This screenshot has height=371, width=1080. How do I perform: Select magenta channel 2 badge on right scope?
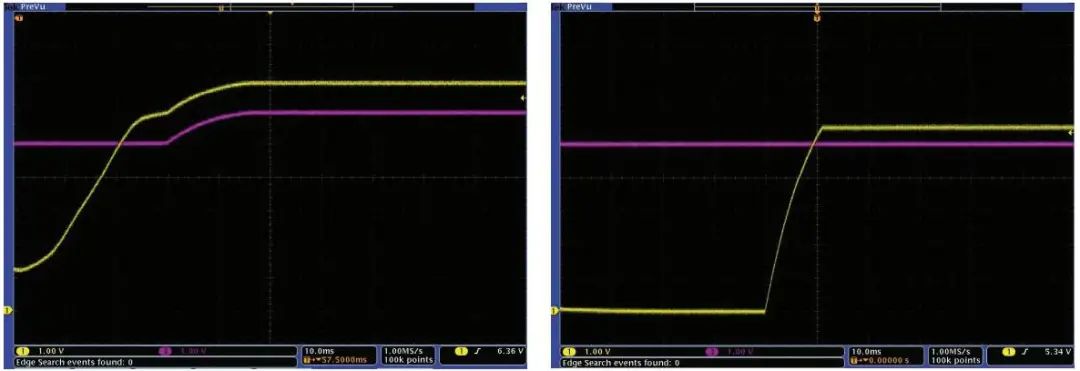(712, 351)
